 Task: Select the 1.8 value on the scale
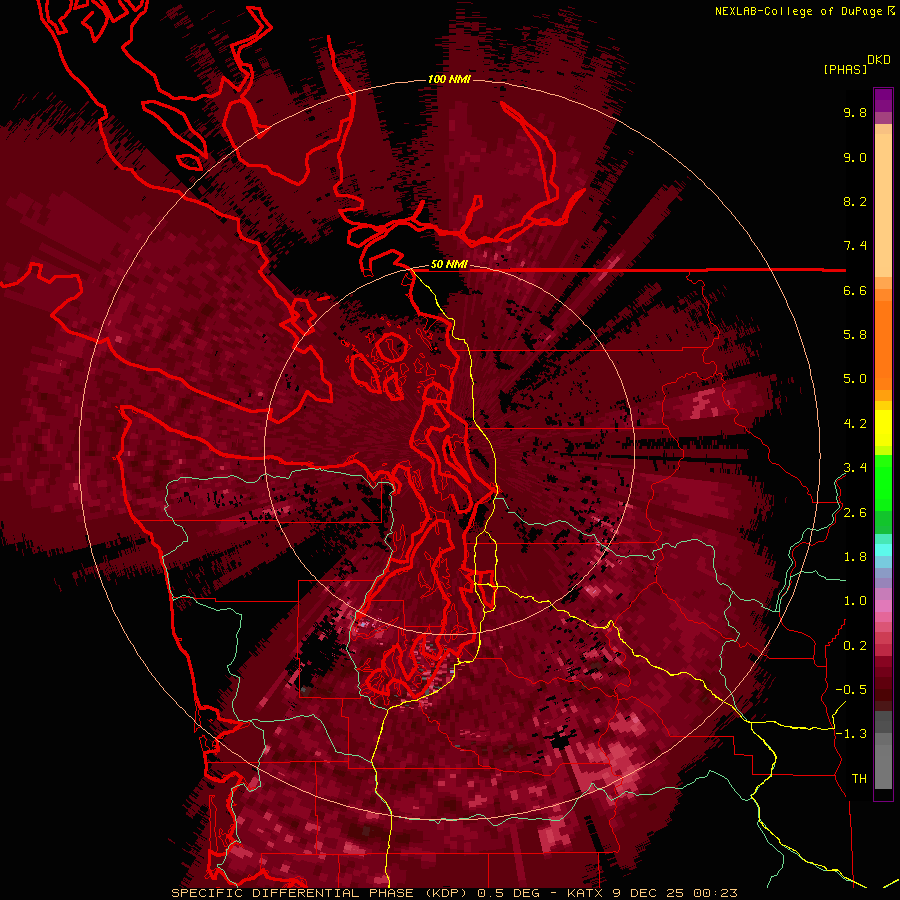click(x=855, y=557)
